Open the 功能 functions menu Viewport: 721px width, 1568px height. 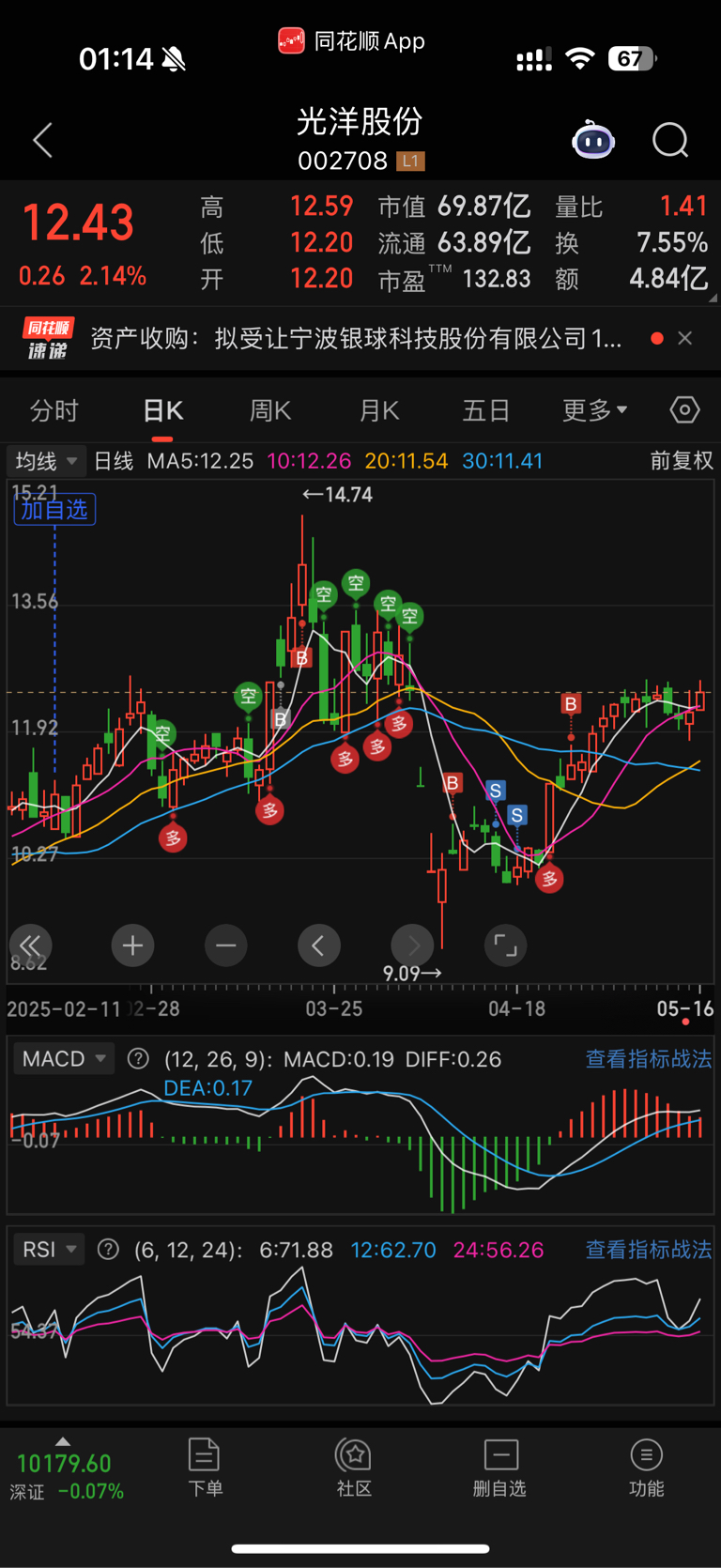point(646,1467)
